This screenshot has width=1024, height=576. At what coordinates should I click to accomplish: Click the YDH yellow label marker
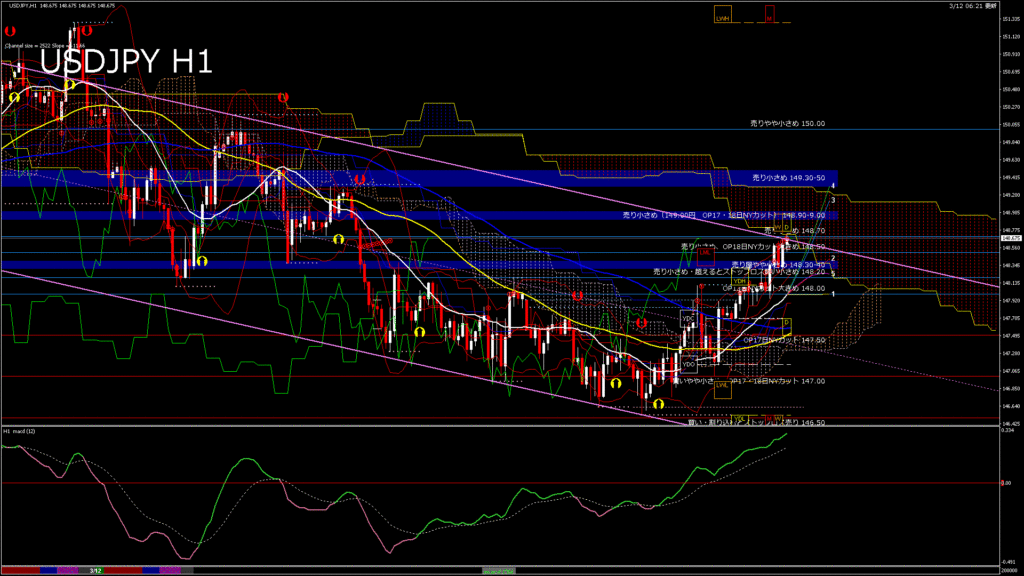click(x=739, y=281)
